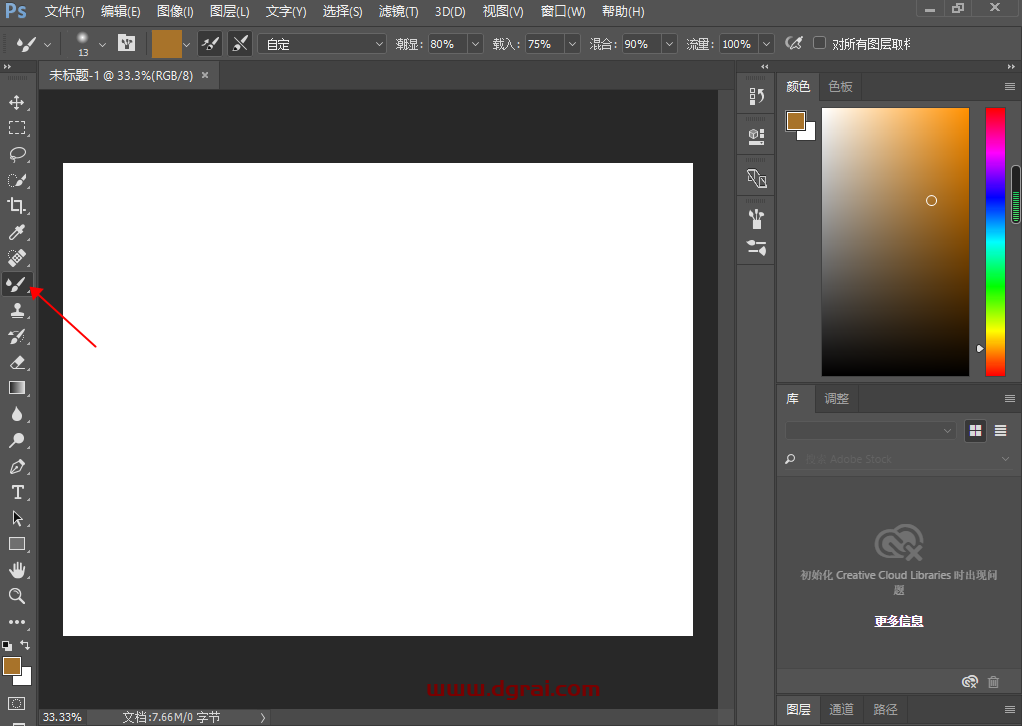The height and width of the screenshot is (726, 1022).
Task: Open the brush preset dropdown showing 自定
Action: tap(322, 44)
